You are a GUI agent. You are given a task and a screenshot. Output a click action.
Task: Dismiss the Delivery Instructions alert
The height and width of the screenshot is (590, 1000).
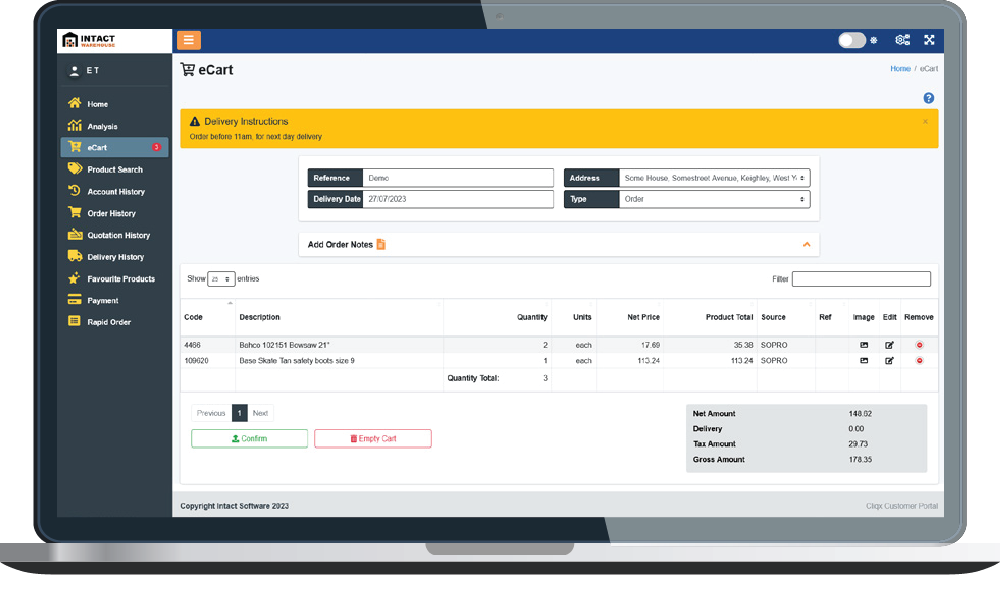tap(925, 121)
